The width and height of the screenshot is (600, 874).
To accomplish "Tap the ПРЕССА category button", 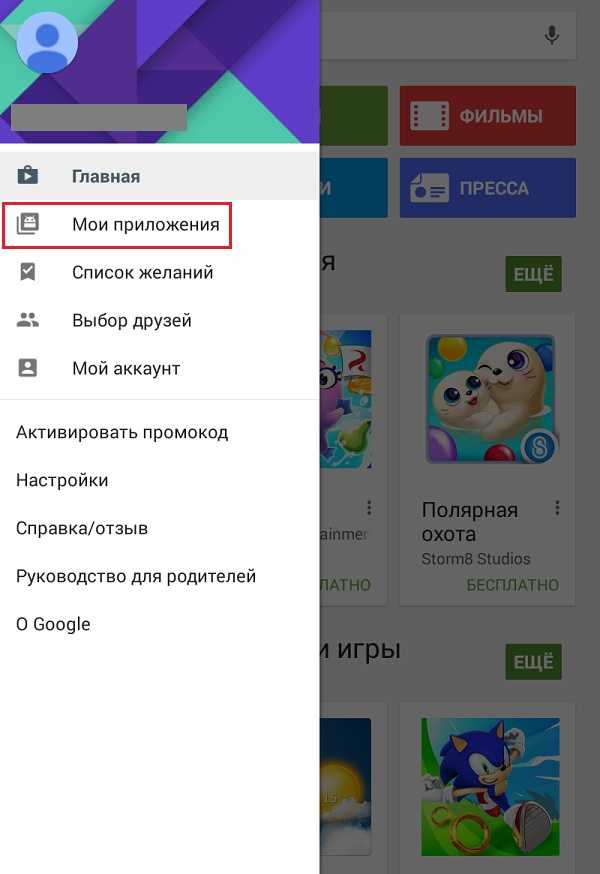I will point(488,188).
